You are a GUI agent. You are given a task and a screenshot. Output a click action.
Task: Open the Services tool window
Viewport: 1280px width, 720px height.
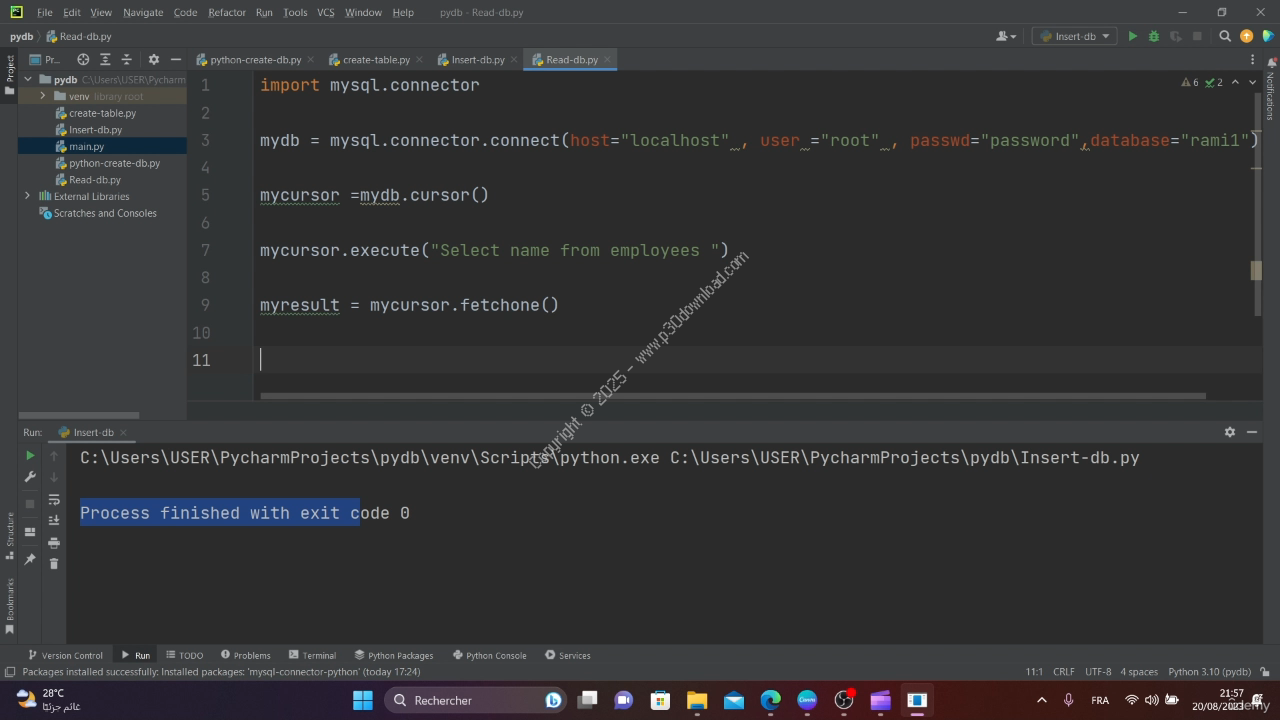point(567,655)
